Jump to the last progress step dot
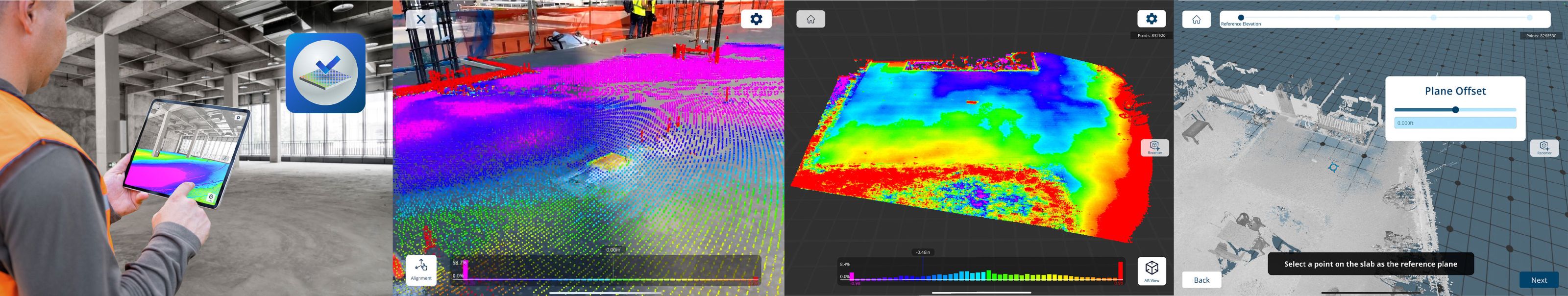This screenshot has width=1568, height=296. tap(1530, 18)
